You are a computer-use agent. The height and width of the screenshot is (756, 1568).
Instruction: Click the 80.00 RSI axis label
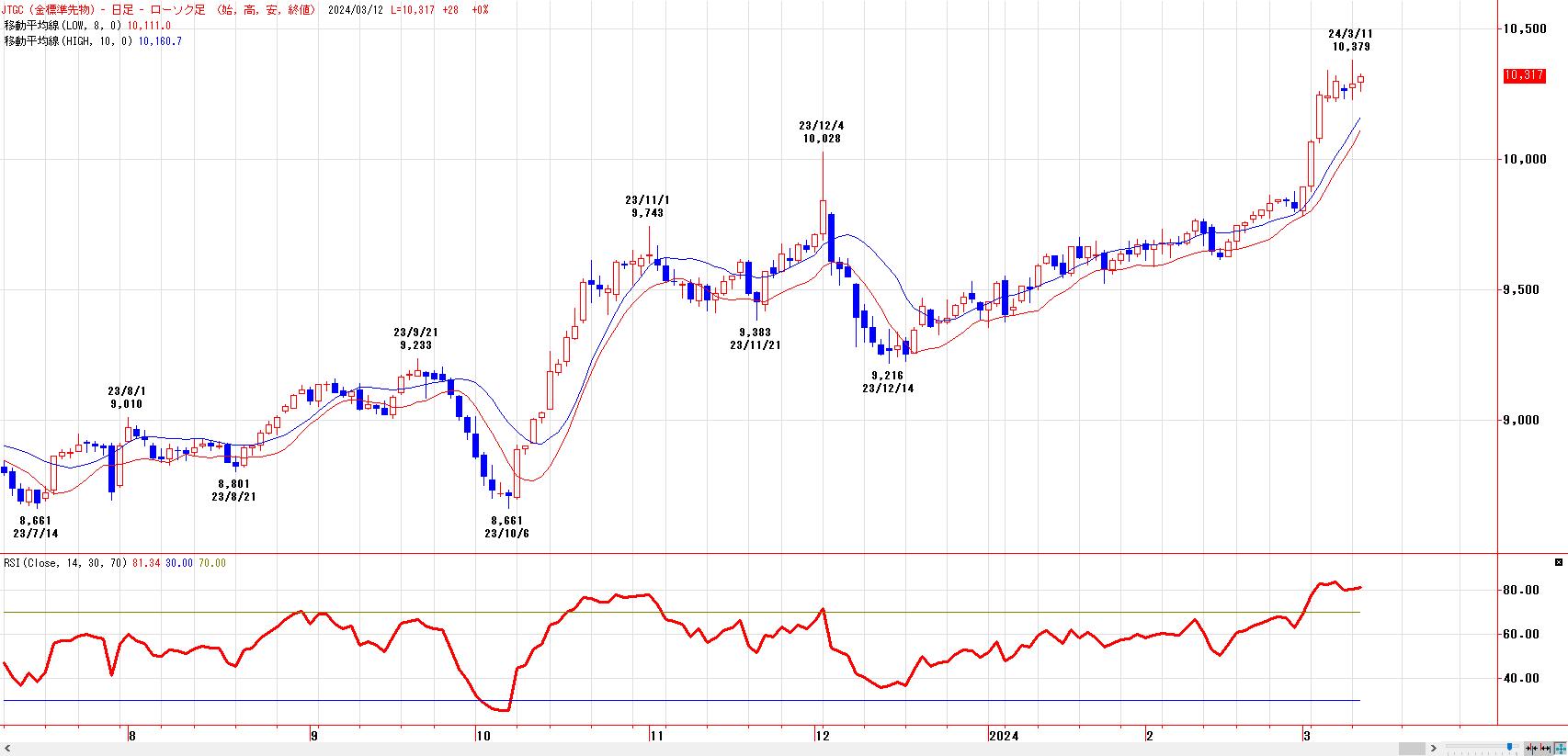tap(1521, 591)
